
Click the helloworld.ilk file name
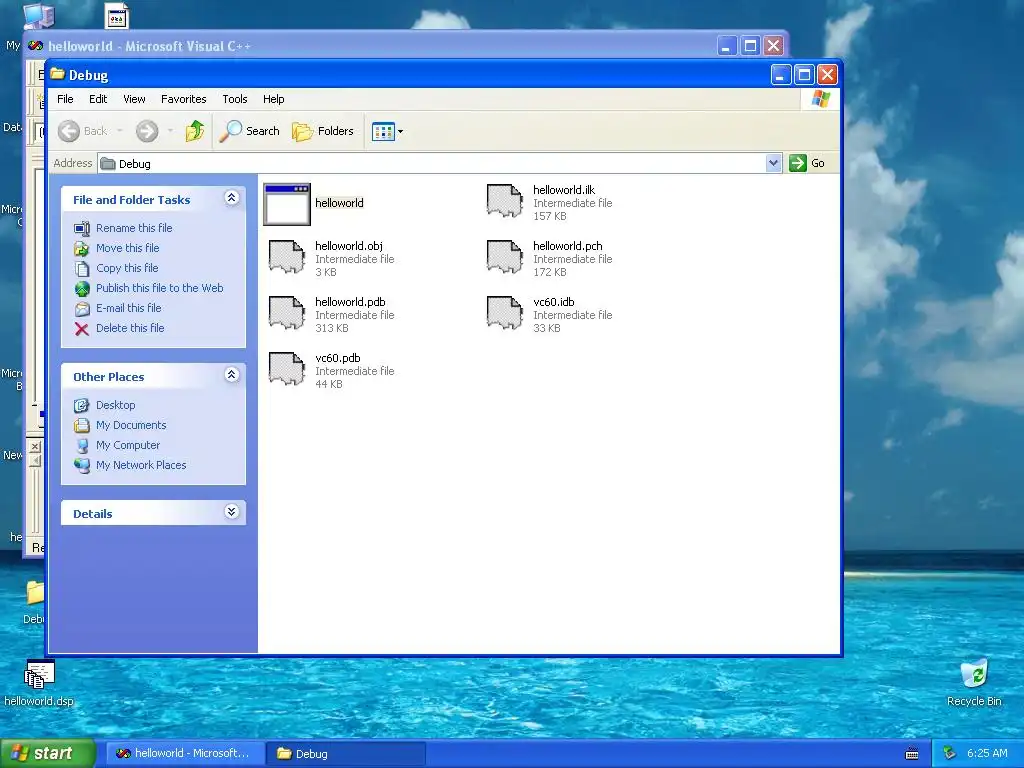pyautogui.click(x=564, y=190)
